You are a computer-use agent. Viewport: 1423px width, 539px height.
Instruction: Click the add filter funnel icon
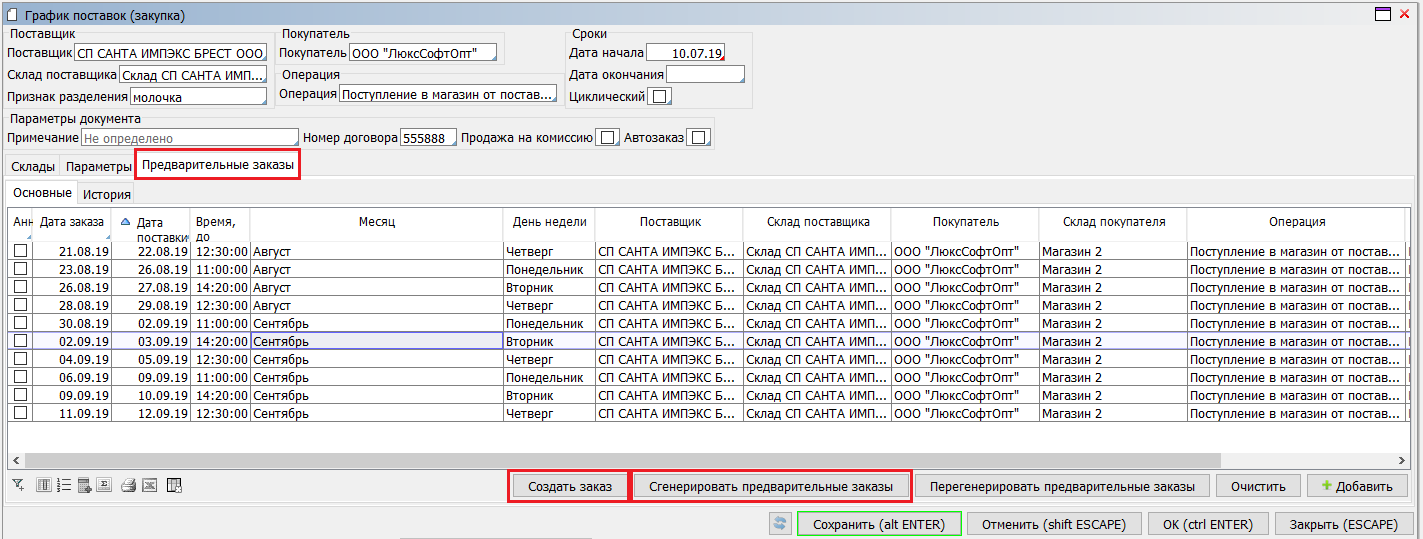point(18,486)
